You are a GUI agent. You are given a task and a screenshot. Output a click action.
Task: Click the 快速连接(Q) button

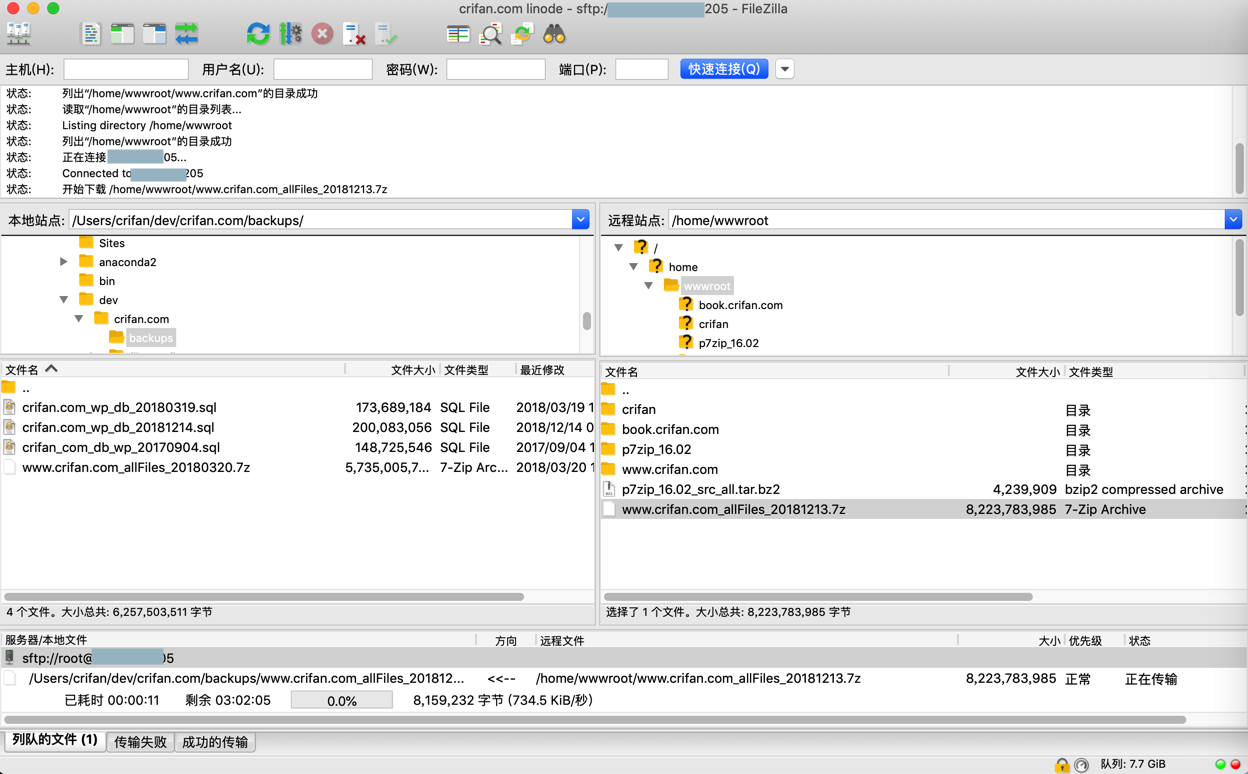pos(724,69)
